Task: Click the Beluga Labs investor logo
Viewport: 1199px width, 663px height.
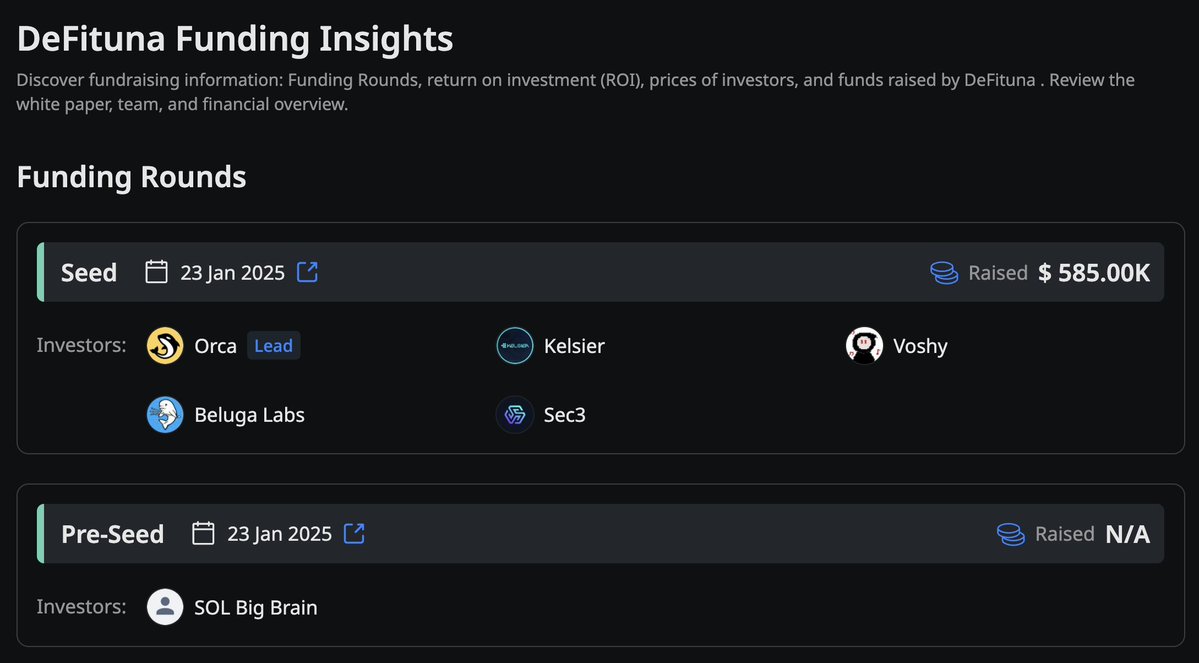Action: tap(165, 414)
